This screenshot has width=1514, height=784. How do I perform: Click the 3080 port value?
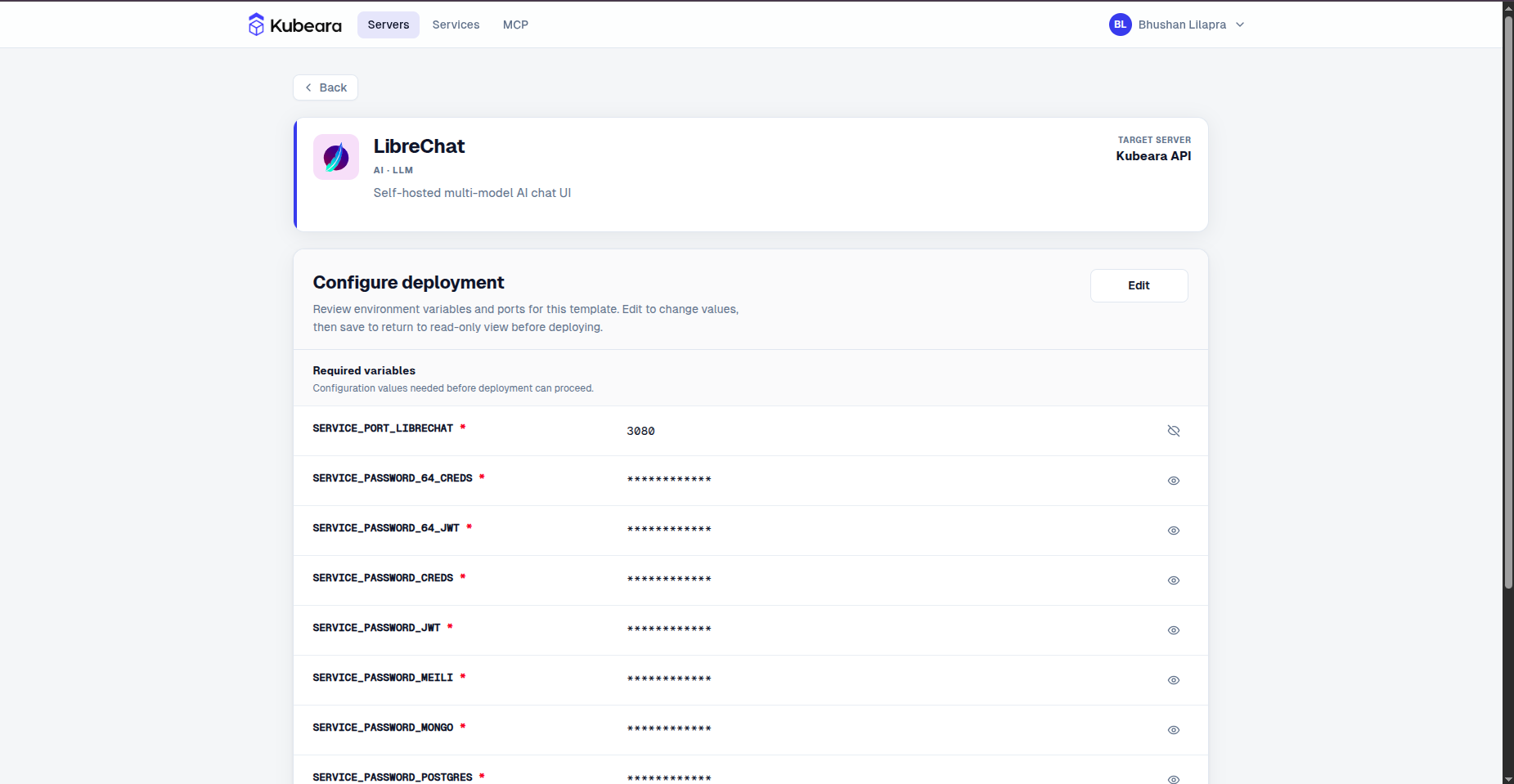640,431
